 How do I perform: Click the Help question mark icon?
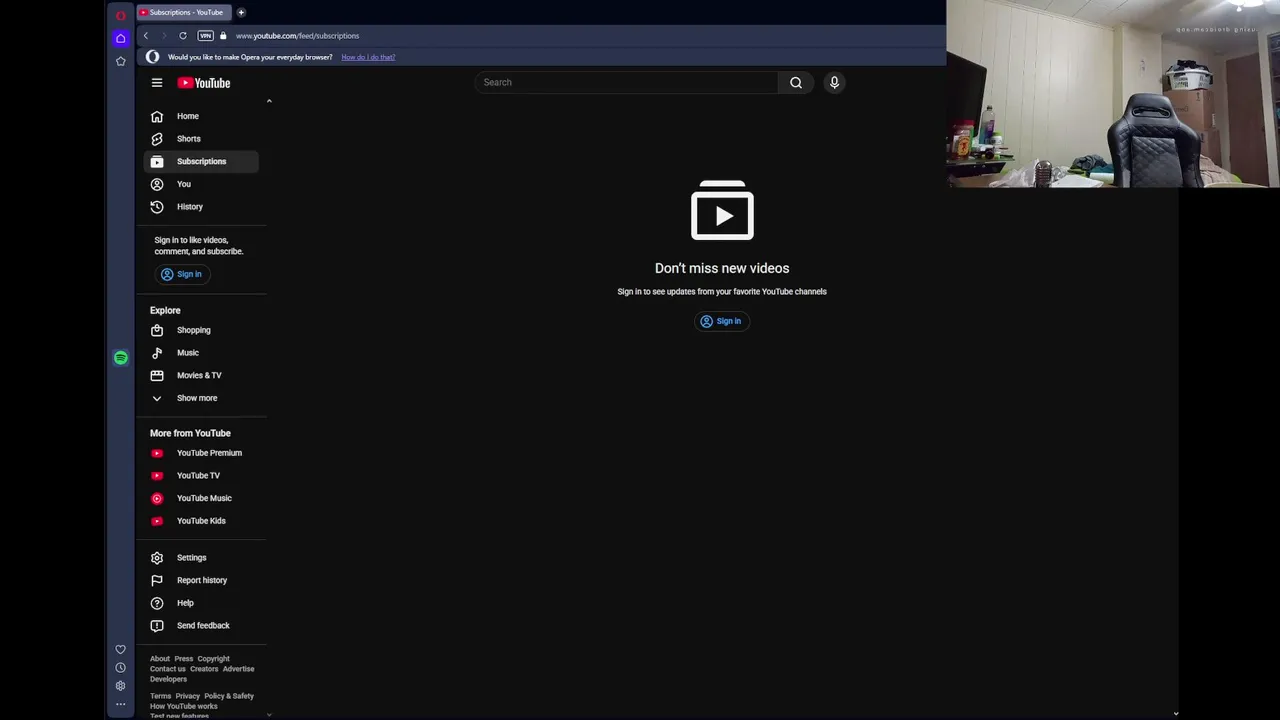[157, 603]
